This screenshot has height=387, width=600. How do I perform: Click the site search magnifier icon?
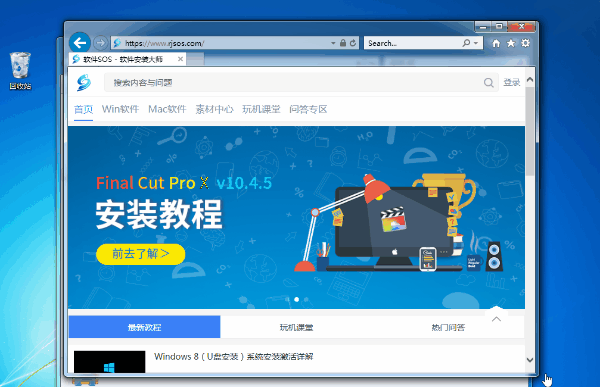point(488,83)
